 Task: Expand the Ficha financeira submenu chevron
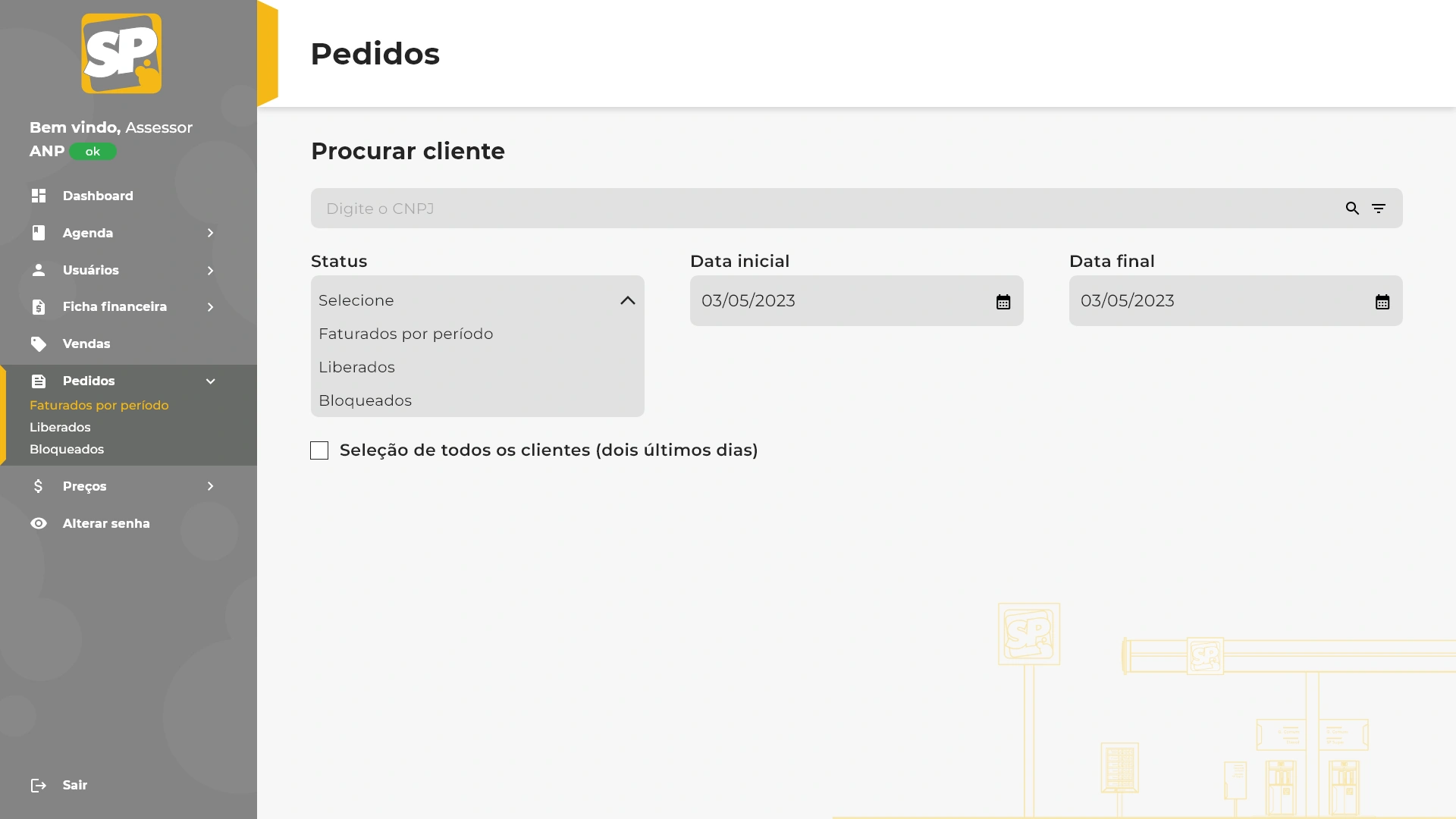pyautogui.click(x=210, y=307)
